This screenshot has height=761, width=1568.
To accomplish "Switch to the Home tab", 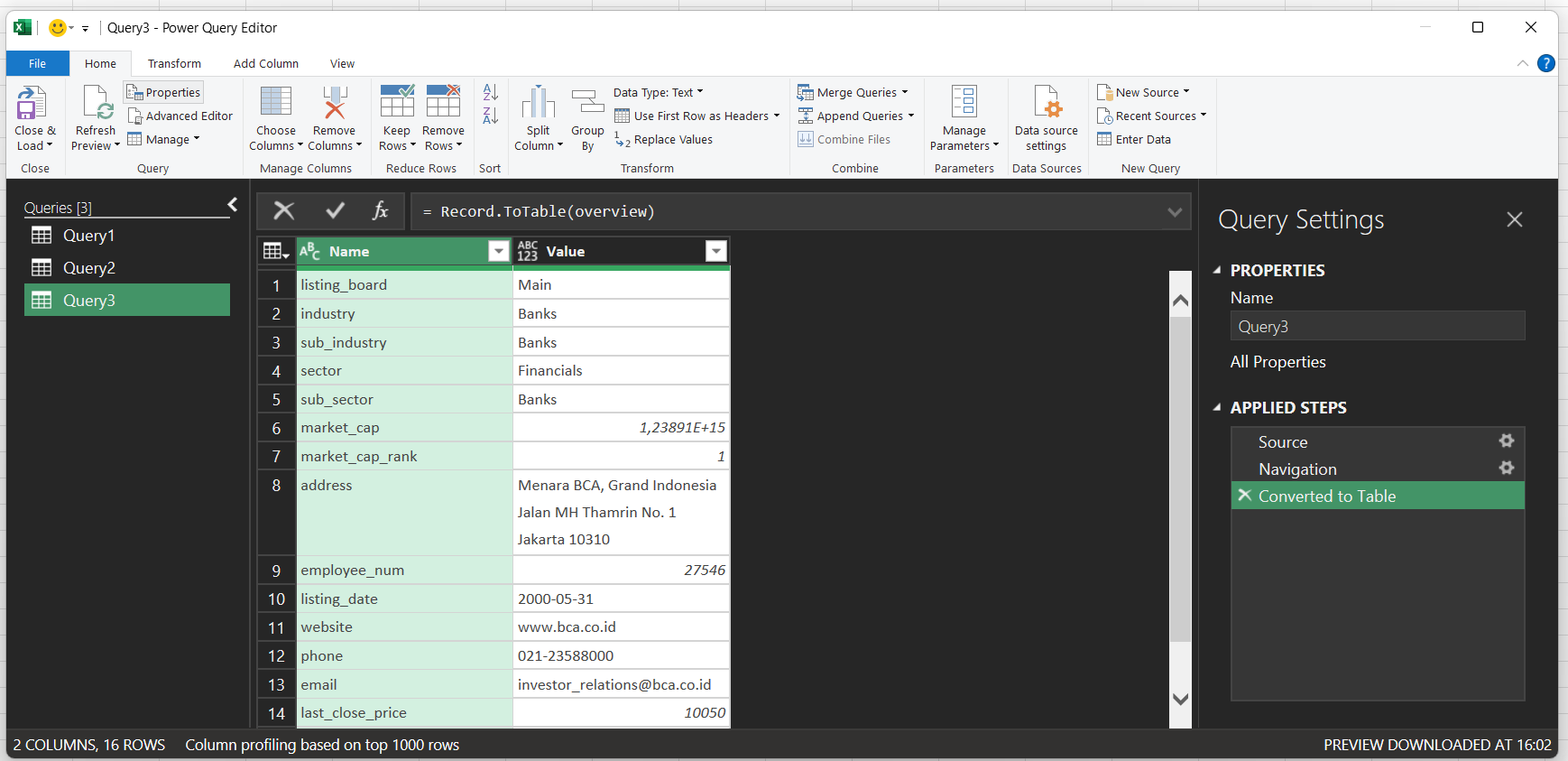I will pyautogui.click(x=100, y=63).
